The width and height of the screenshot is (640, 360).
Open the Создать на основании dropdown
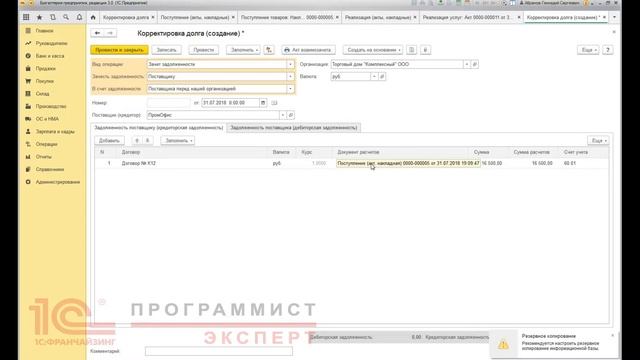[x=373, y=50]
